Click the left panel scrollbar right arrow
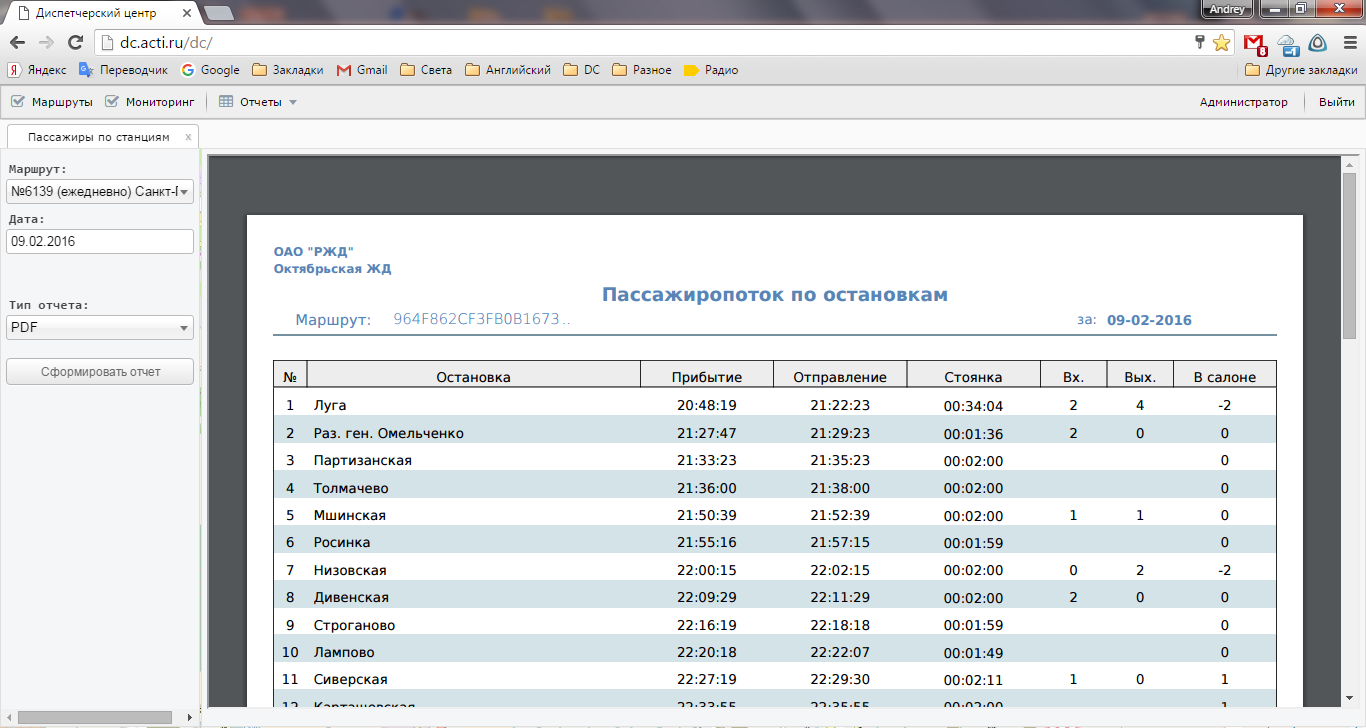This screenshot has height=728, width=1366. click(189, 717)
